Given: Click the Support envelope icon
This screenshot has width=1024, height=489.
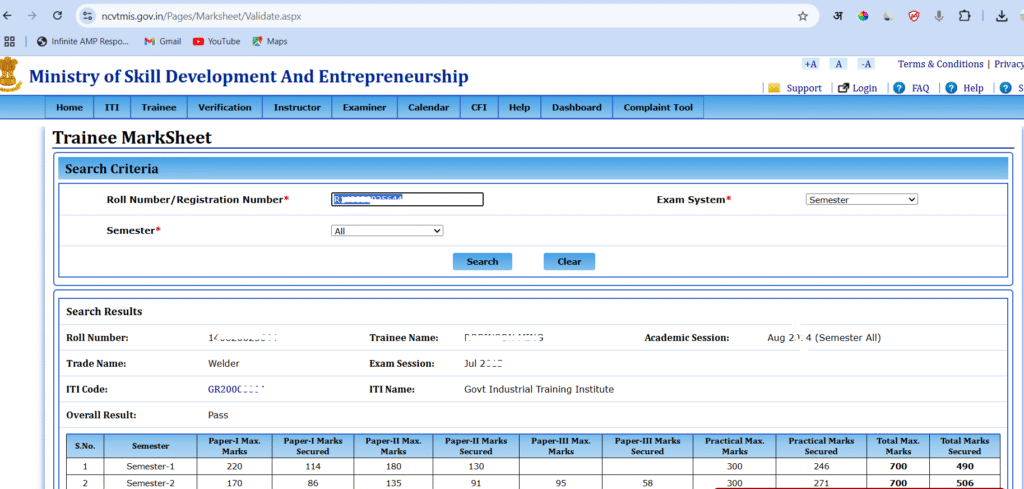Looking at the screenshot, I should (x=774, y=88).
